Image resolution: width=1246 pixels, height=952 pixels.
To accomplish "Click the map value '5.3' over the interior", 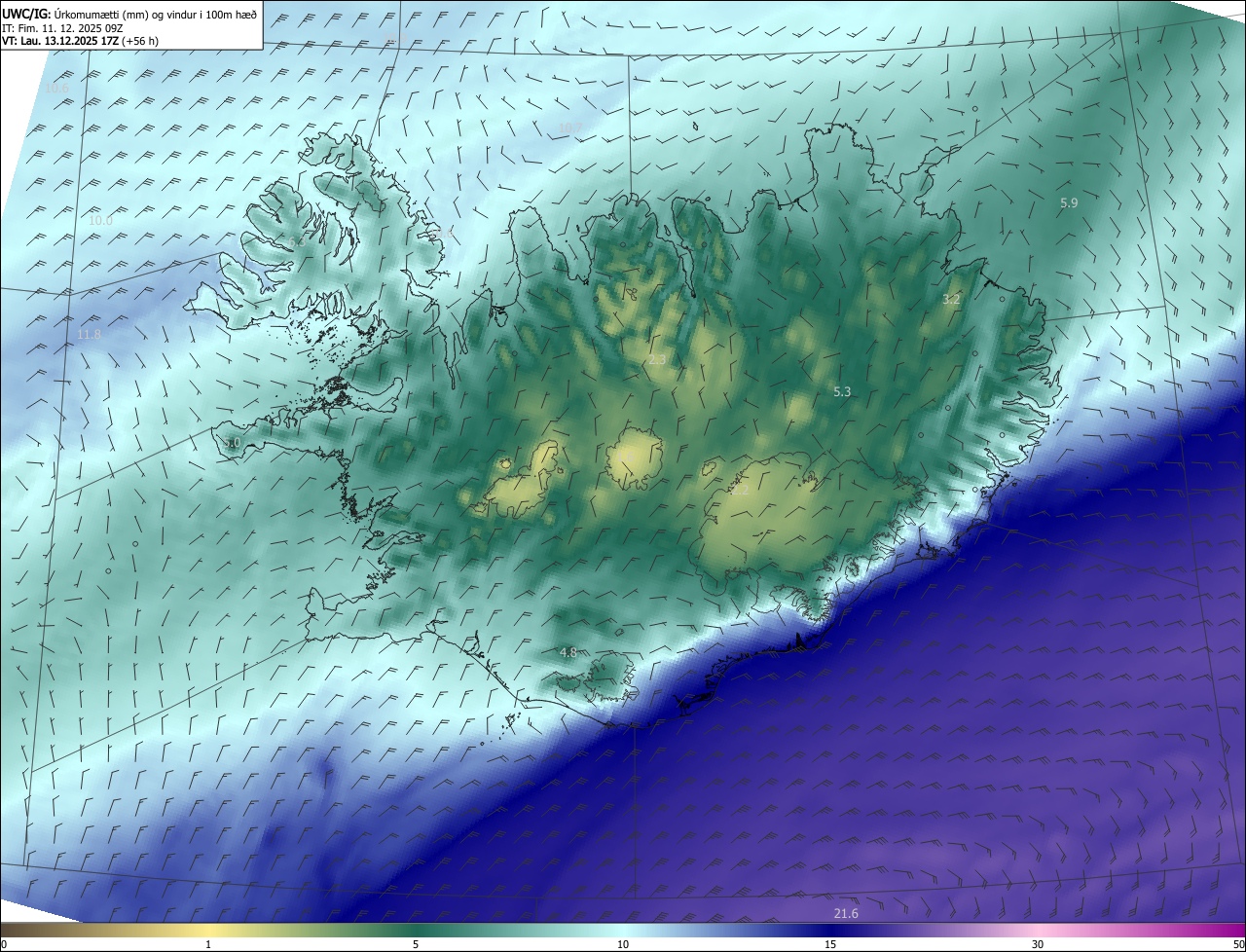I will [x=842, y=391].
